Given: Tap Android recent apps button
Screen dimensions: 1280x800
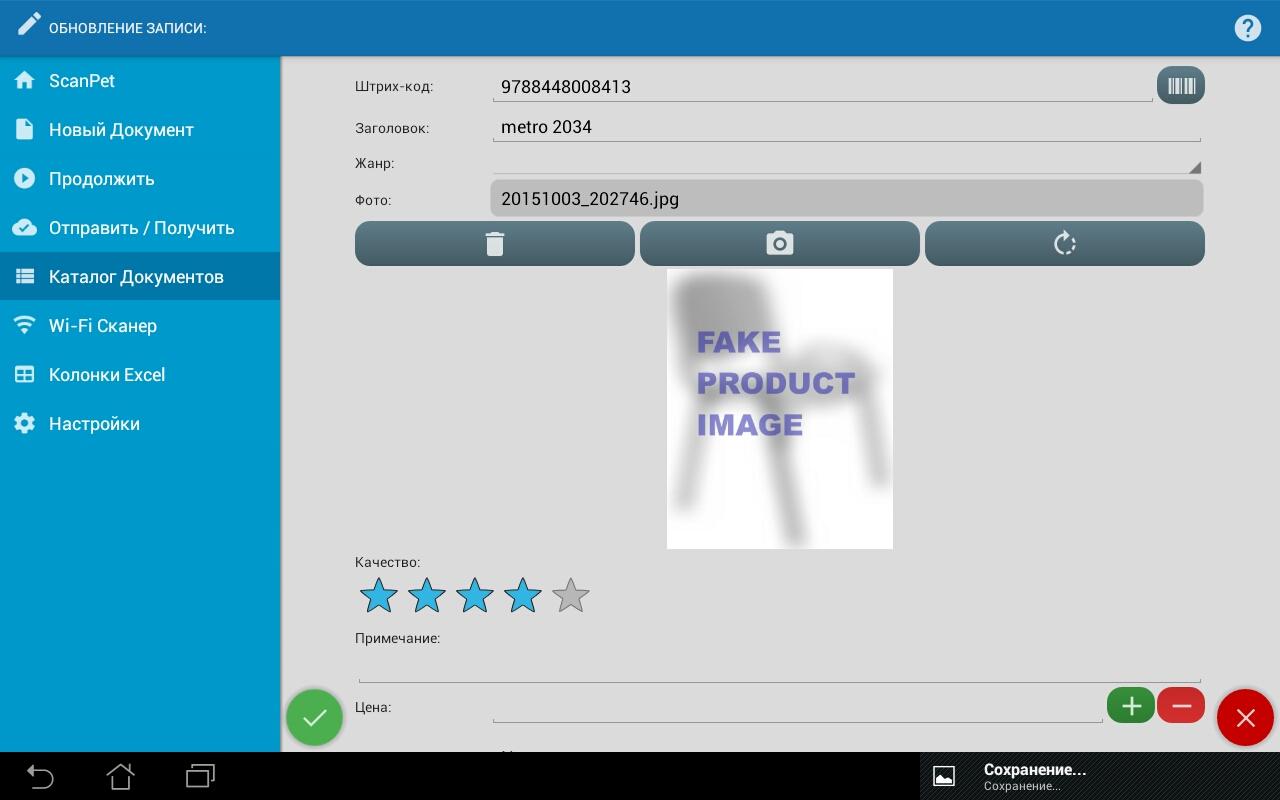Looking at the screenshot, I should [200, 776].
